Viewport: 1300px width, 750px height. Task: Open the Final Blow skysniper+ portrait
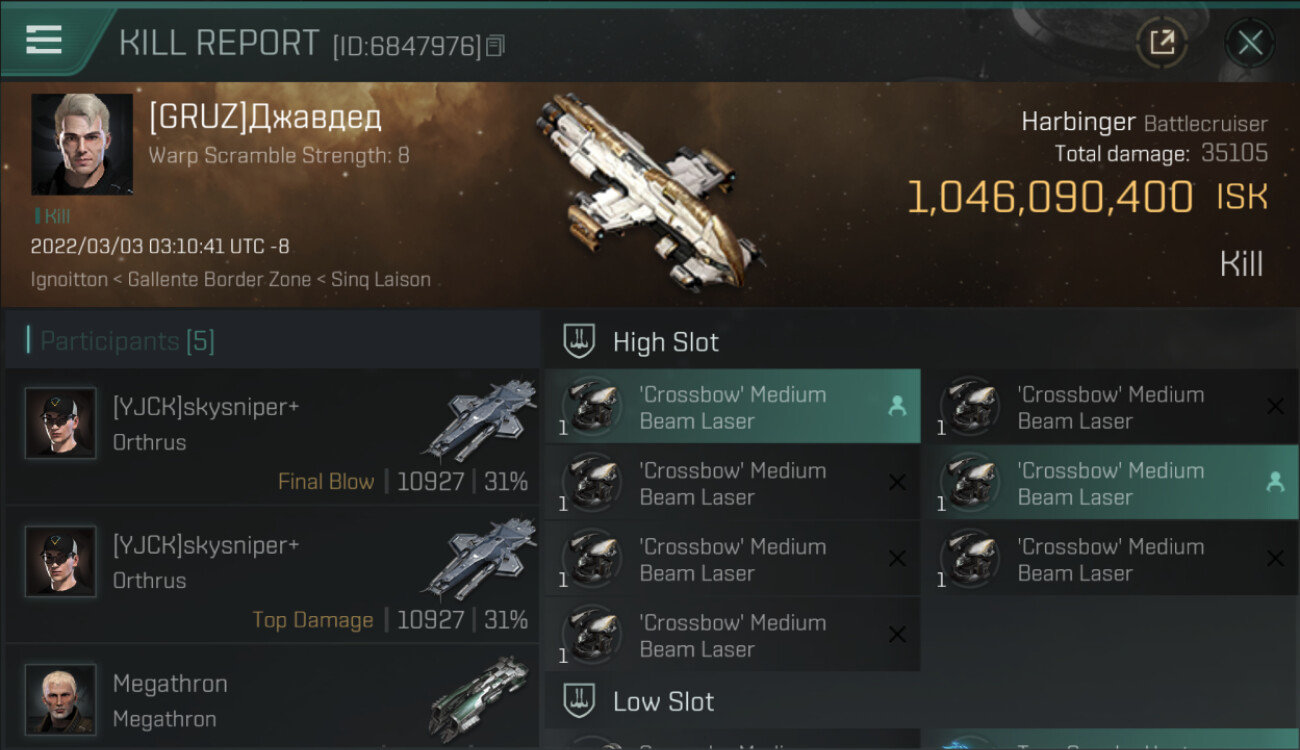pos(60,423)
